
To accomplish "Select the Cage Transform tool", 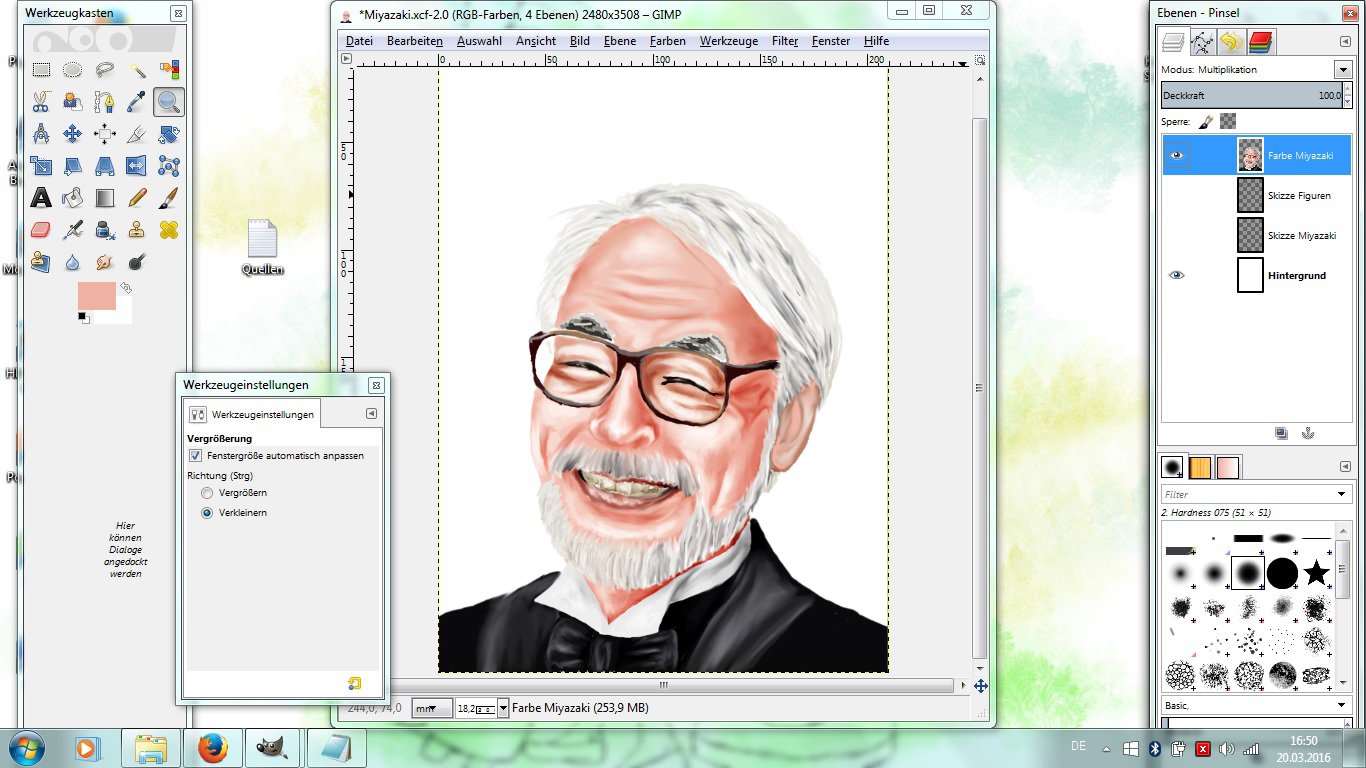I will [169, 166].
